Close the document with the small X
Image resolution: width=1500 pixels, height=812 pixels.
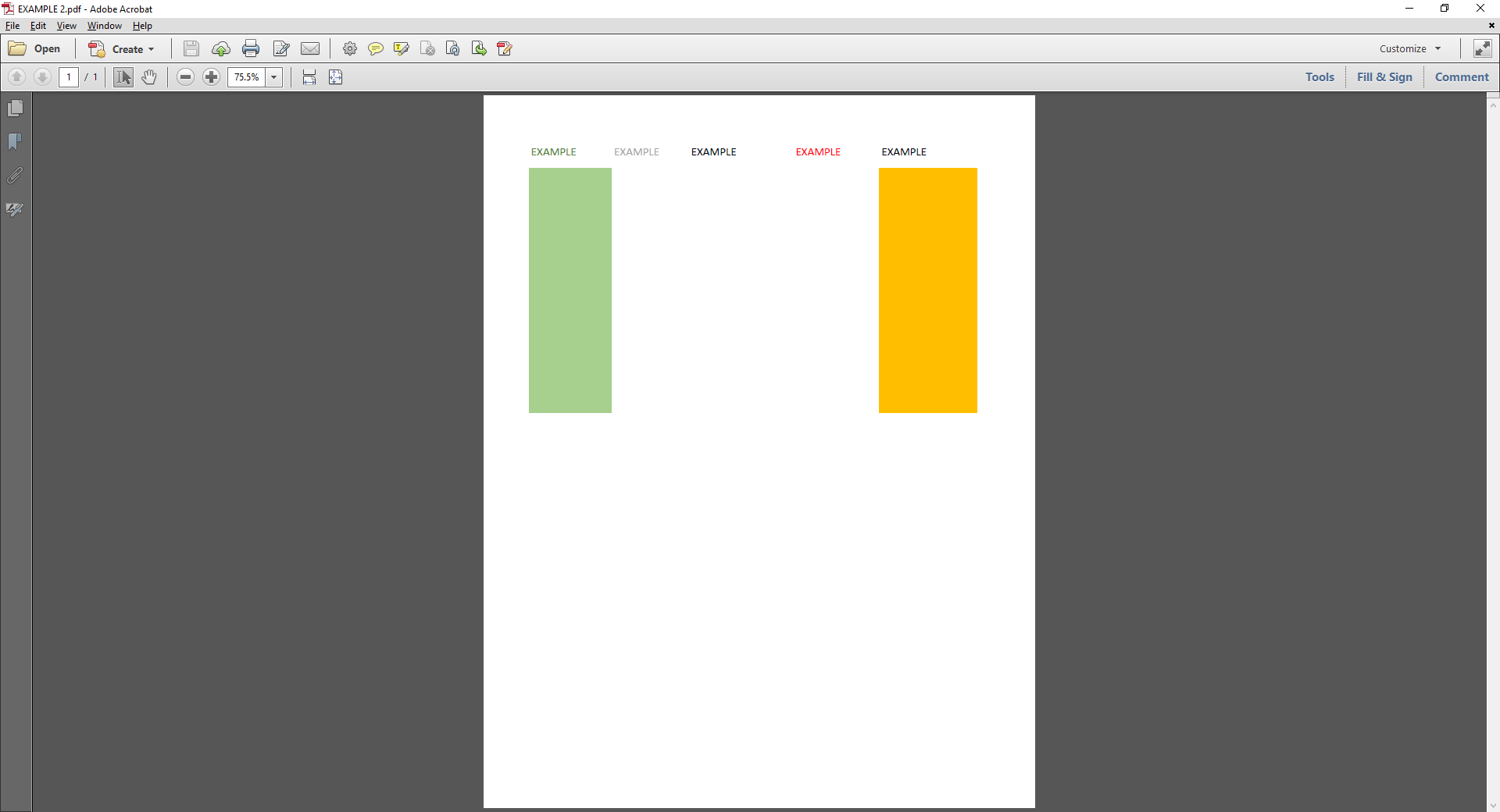point(1491,26)
